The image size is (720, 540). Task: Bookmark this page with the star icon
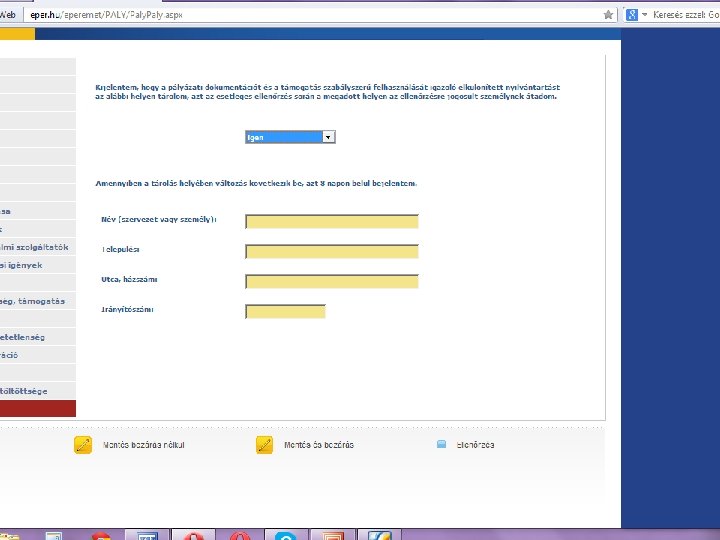click(x=608, y=15)
